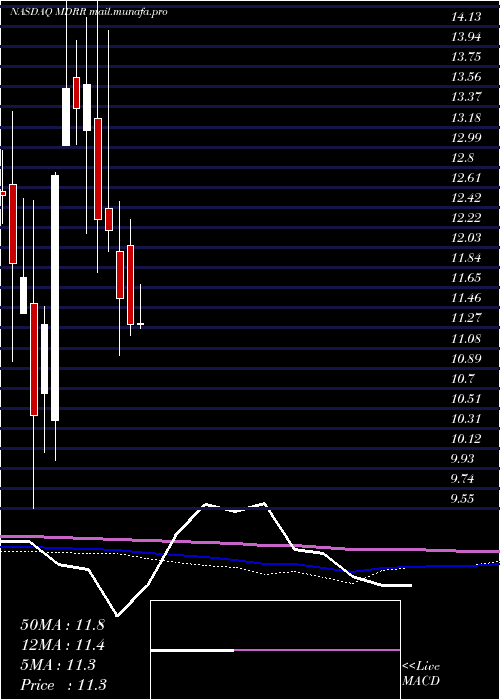Click the 13.75 price axis label
The height and width of the screenshot is (700, 500).
467,57
